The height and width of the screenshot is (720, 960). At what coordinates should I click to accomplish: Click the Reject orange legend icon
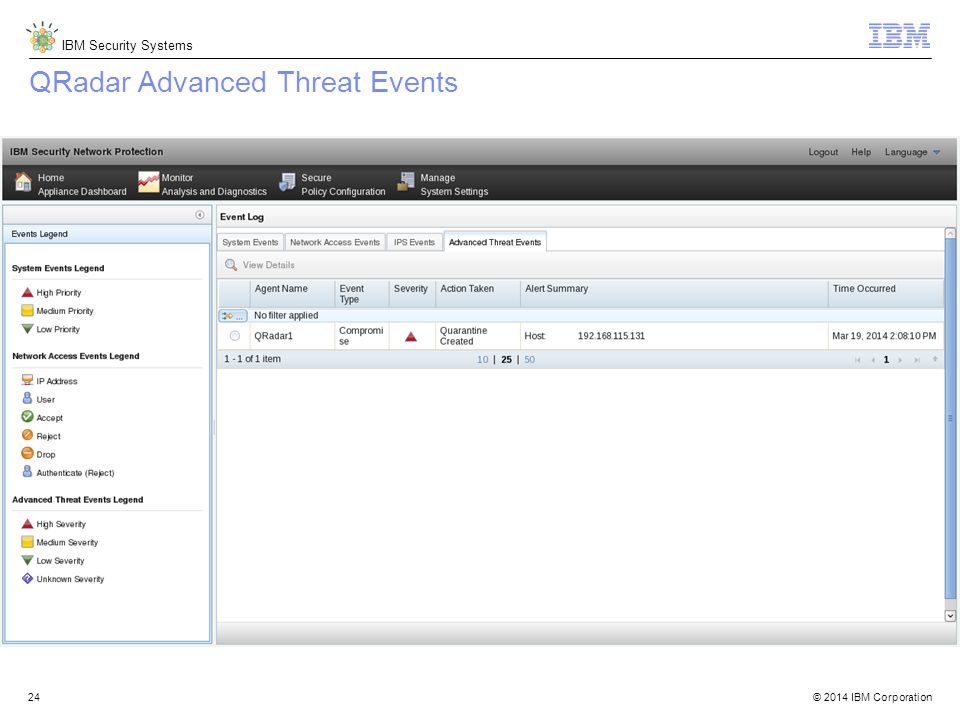tap(28, 435)
